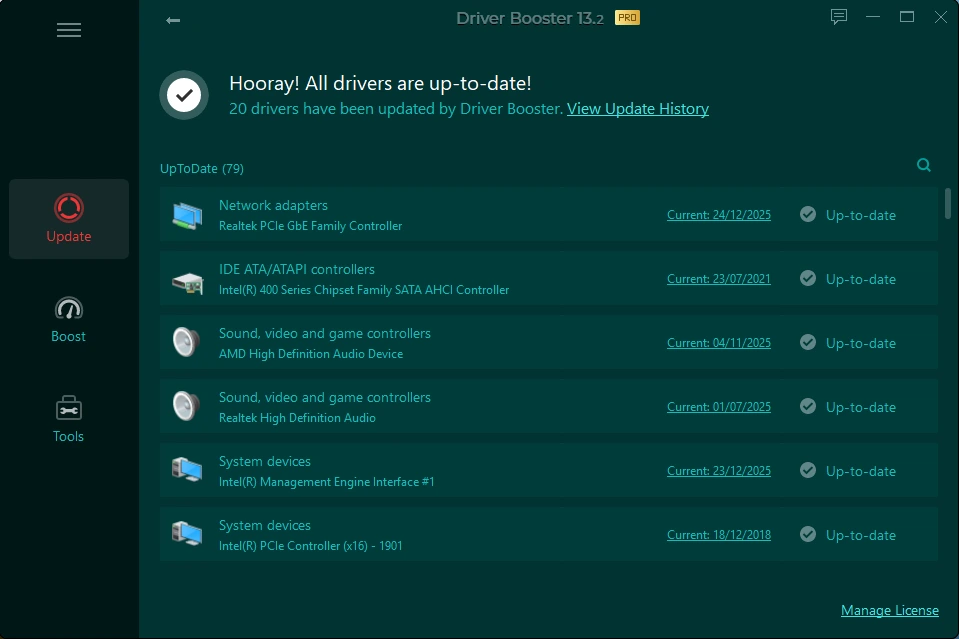Open the Boost section
Image resolution: width=959 pixels, height=639 pixels.
69,319
